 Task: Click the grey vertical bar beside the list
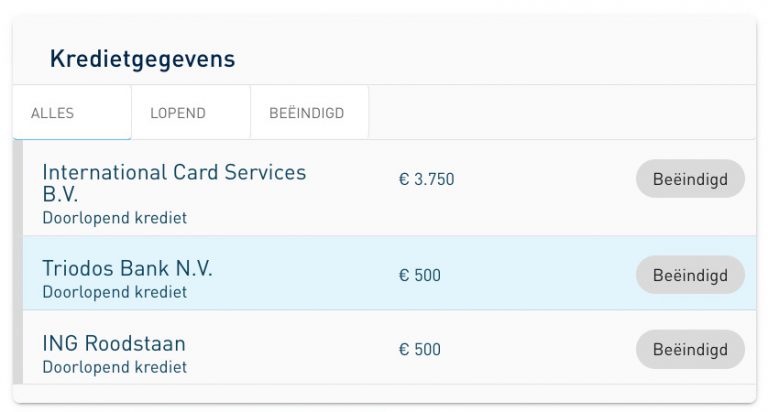[18, 262]
